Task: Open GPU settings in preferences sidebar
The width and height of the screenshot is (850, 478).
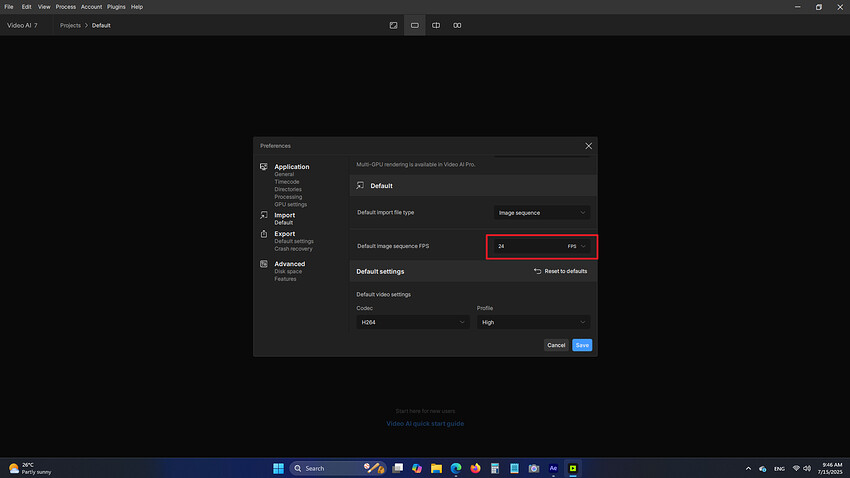Action: [x=290, y=204]
